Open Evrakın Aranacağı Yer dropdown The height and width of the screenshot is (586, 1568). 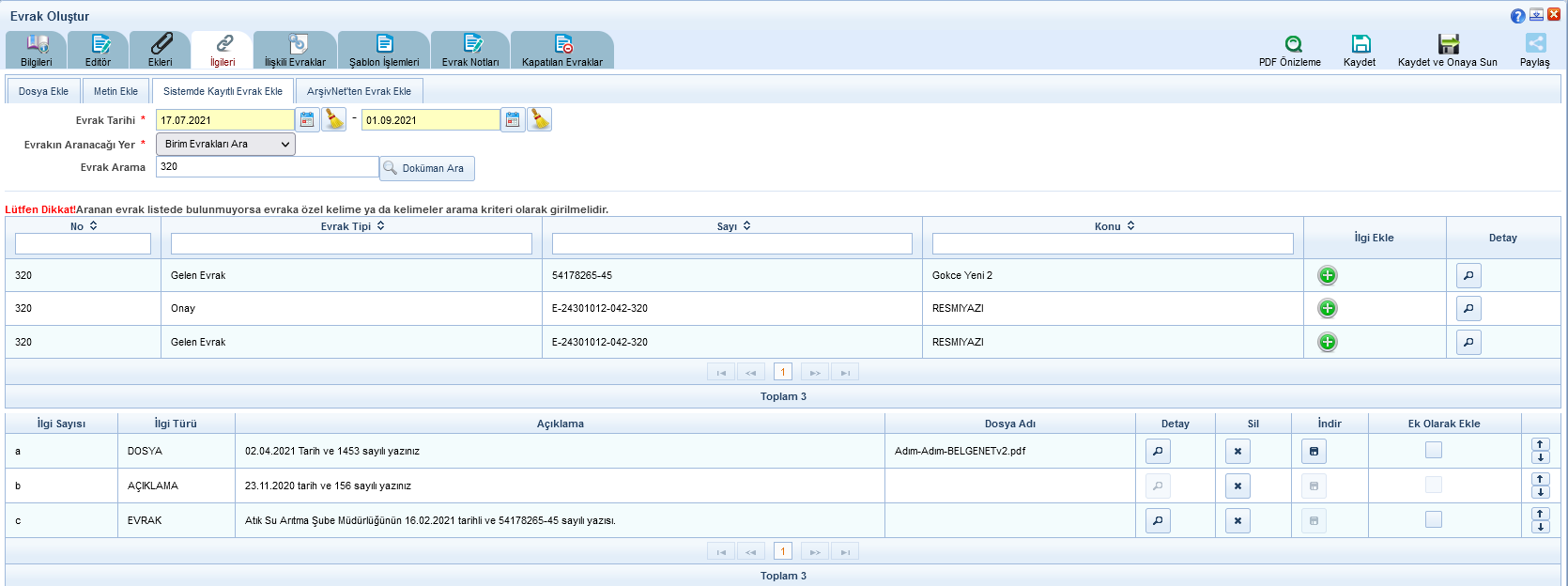pos(225,145)
